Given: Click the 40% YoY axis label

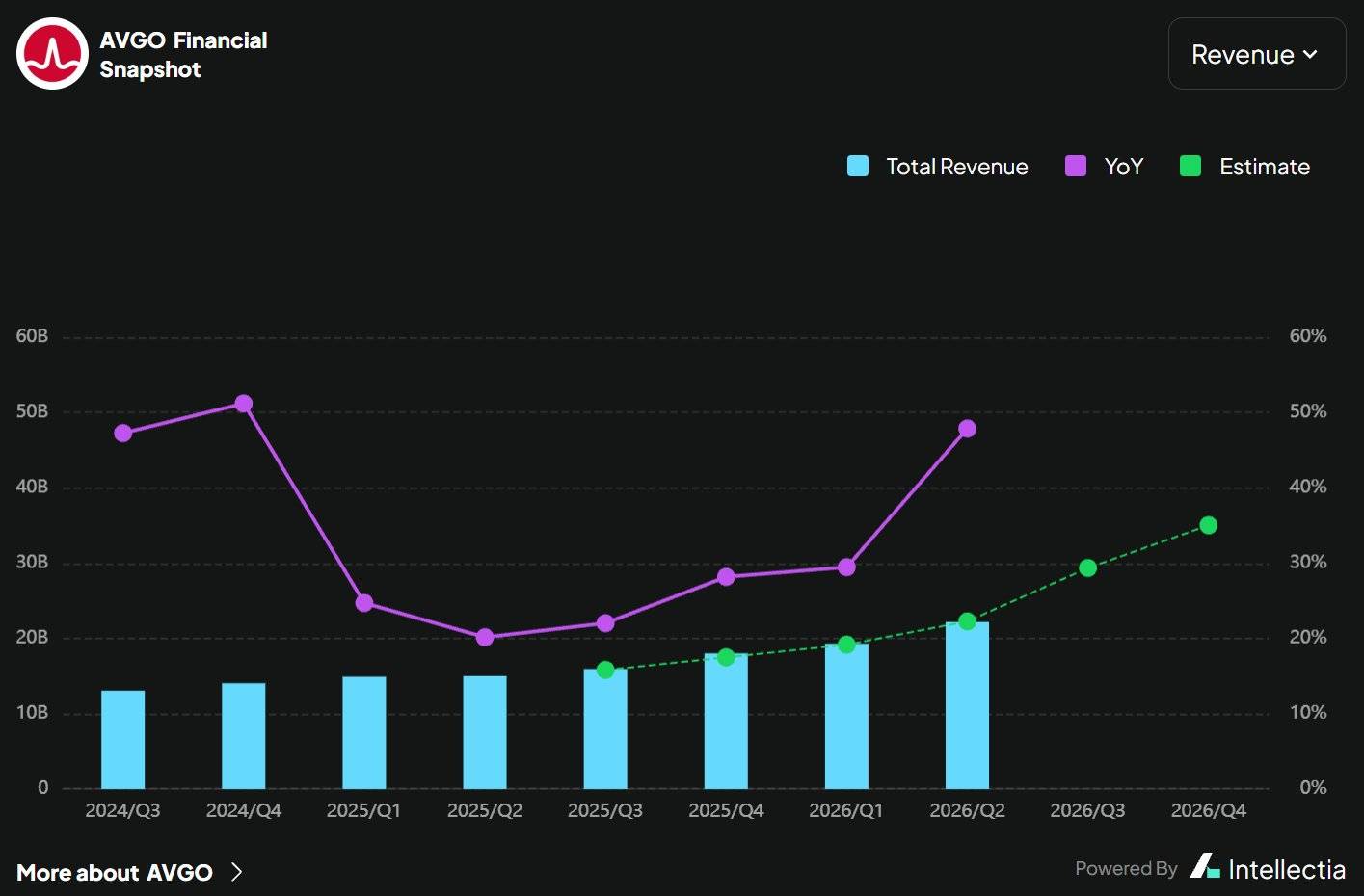Looking at the screenshot, I should point(1308,487).
